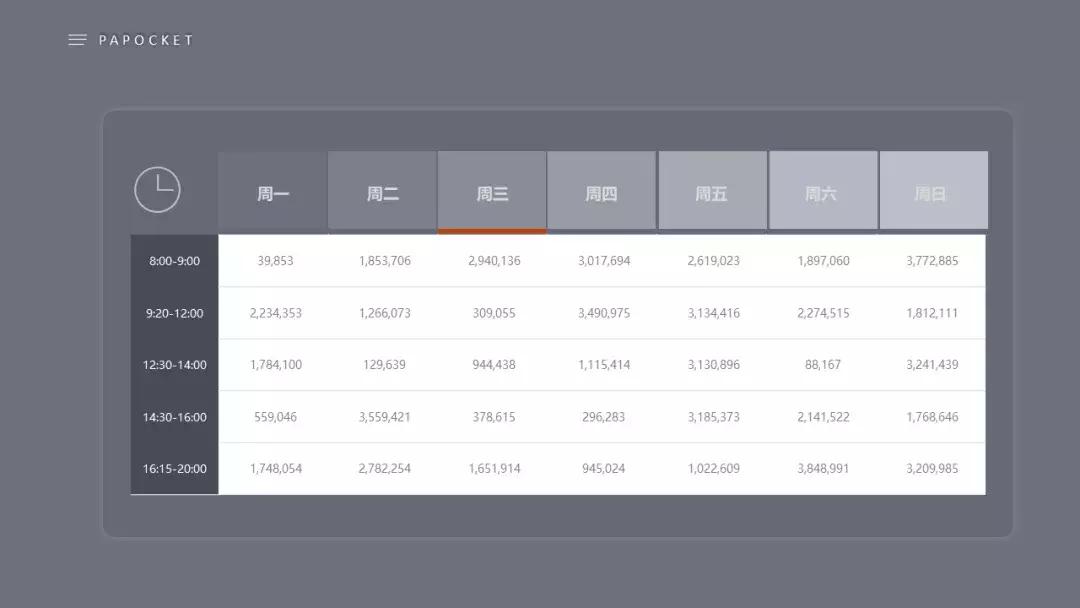Open the hamburger menu icon

(x=77, y=40)
